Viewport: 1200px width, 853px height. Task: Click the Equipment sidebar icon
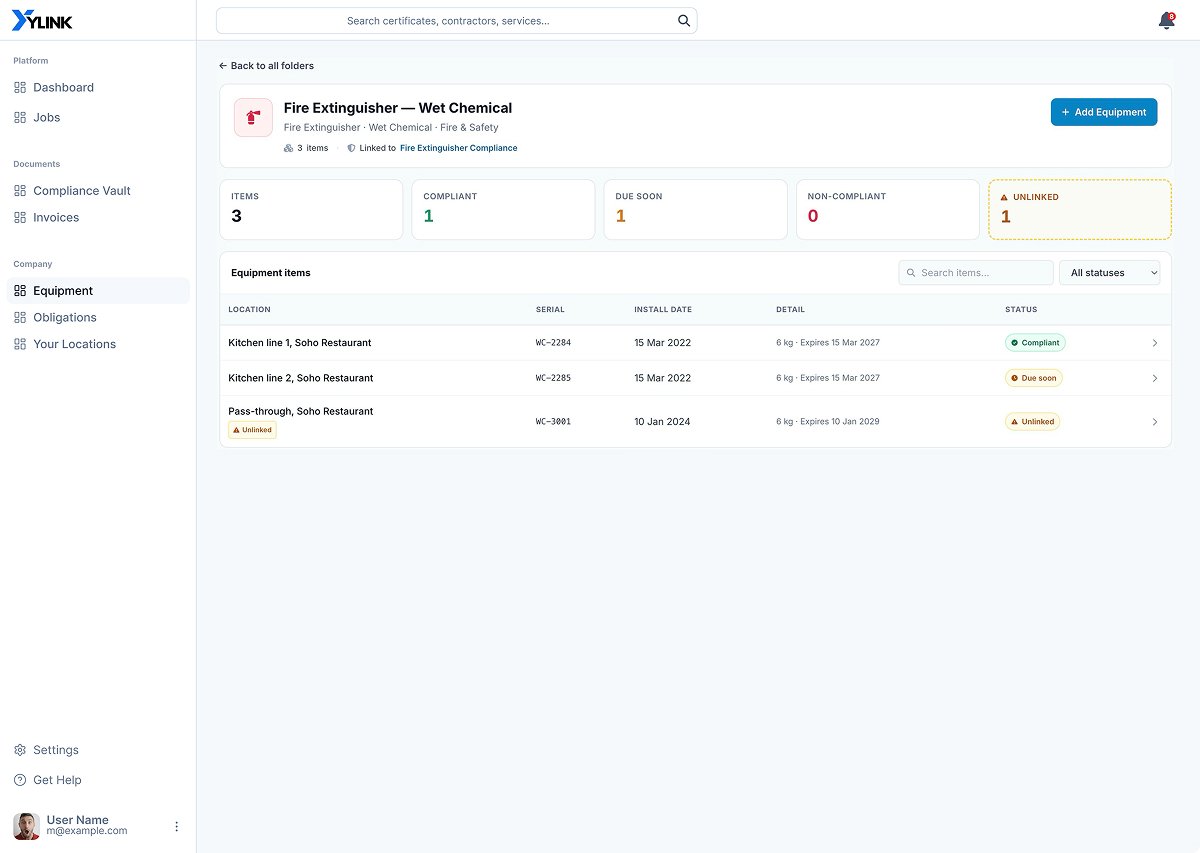20,291
